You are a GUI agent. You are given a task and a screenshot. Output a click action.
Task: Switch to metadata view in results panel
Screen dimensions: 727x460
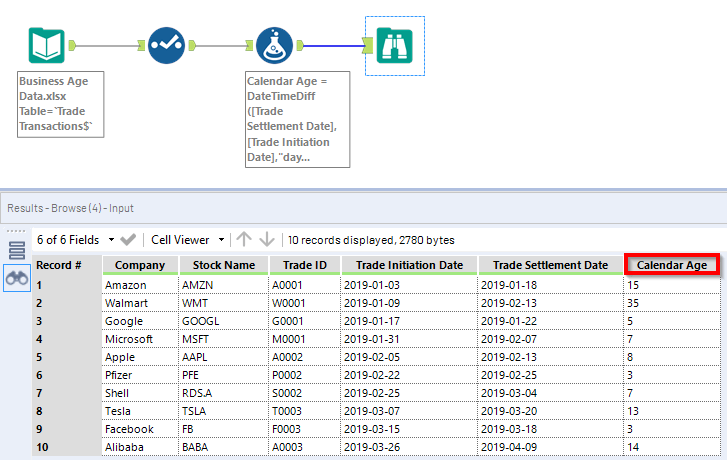17,250
